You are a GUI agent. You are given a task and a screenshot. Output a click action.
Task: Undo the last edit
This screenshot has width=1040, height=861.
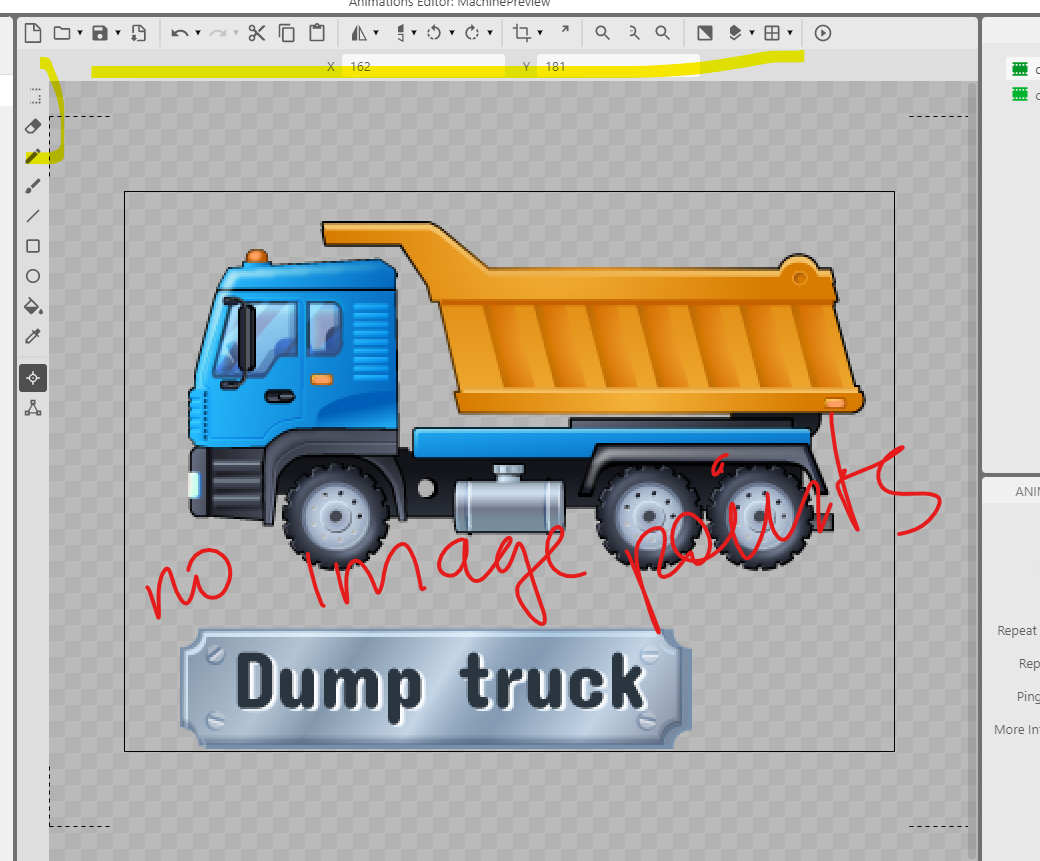[181, 32]
